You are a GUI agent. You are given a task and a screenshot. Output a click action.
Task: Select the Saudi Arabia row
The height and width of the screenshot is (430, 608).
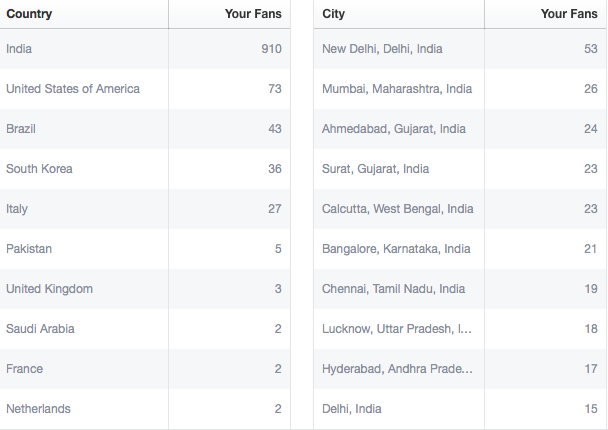pos(145,328)
